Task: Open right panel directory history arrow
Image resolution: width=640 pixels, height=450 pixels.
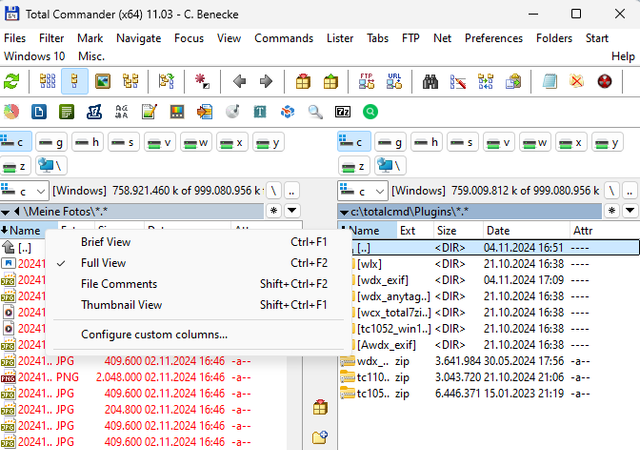Action: [630, 211]
